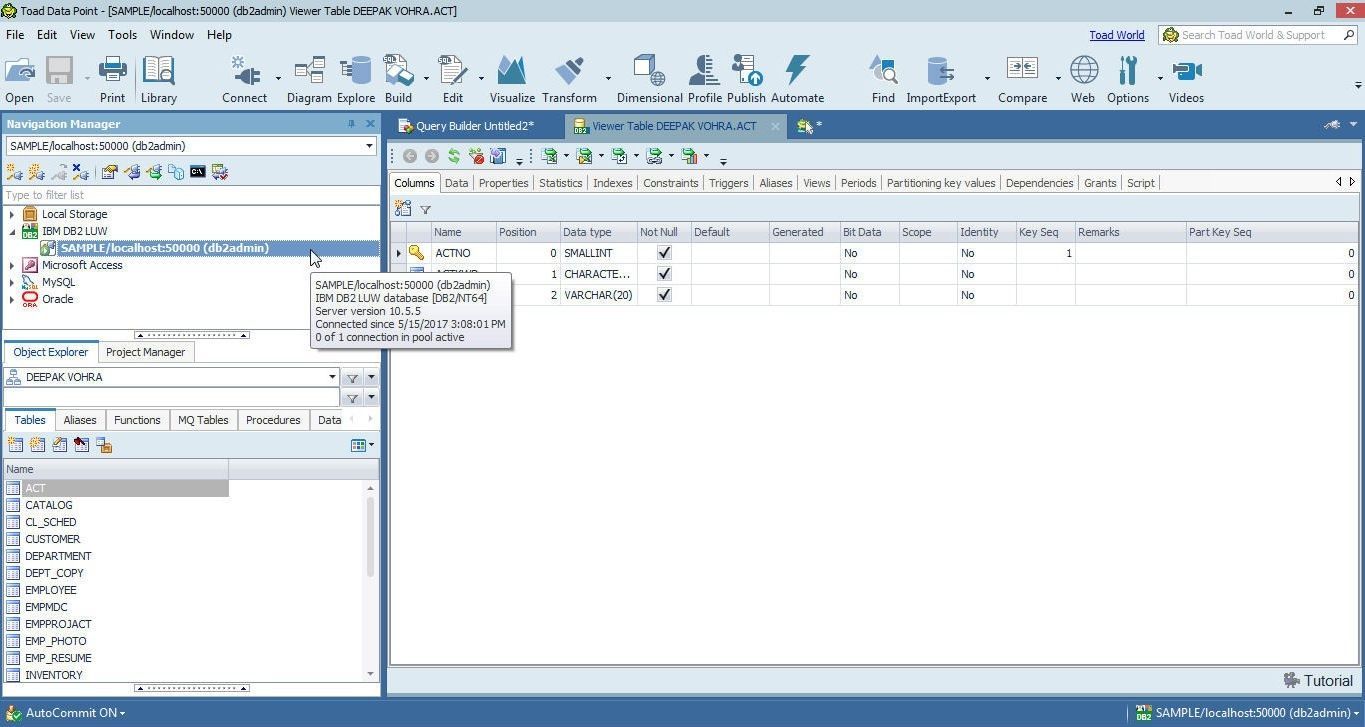
Task: Open the Videos tool
Action: click(x=1186, y=79)
